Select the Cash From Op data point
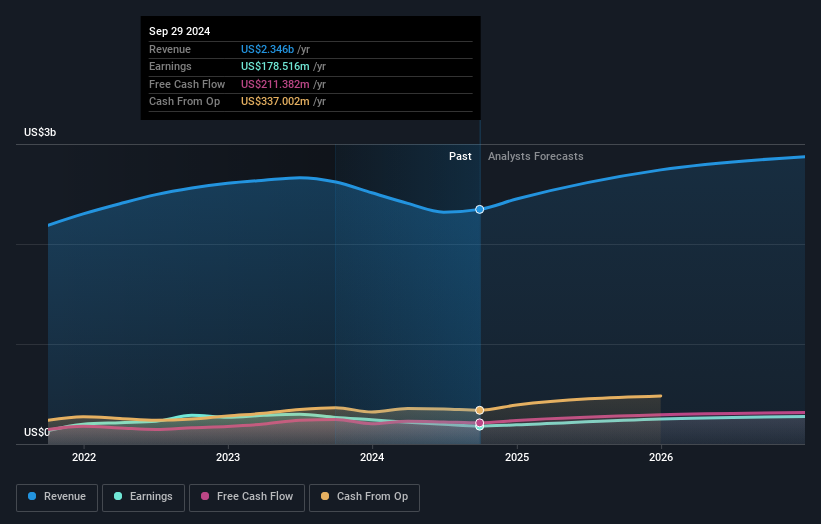The height and width of the screenshot is (524, 821). tap(480, 410)
